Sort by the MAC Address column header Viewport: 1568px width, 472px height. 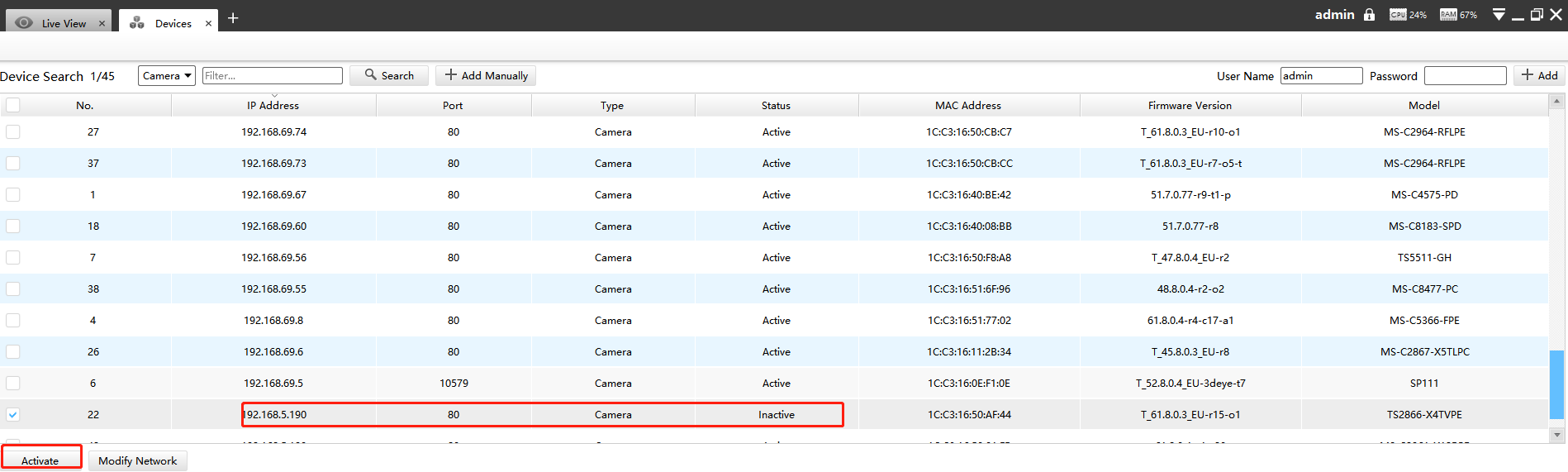click(x=969, y=105)
